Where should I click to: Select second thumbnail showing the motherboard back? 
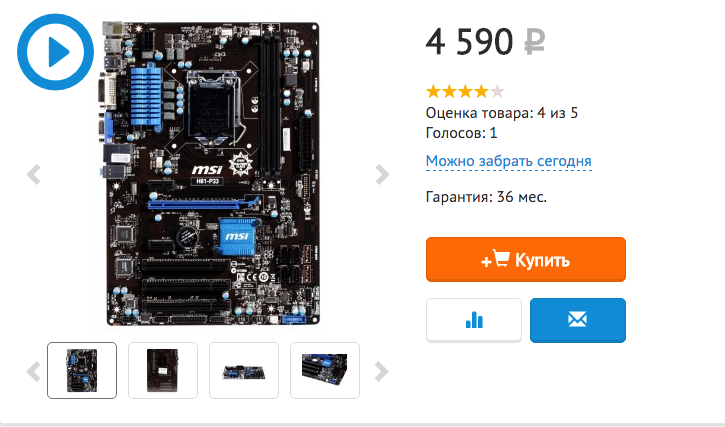(163, 371)
